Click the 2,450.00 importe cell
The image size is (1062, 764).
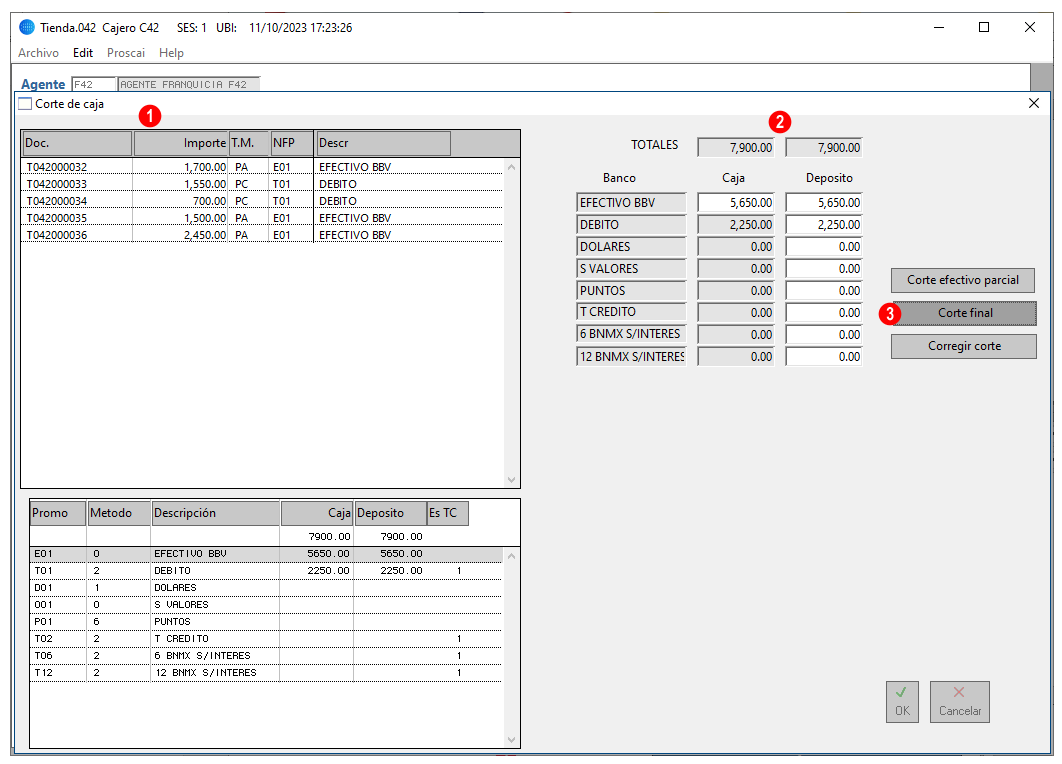[x=205, y=234]
